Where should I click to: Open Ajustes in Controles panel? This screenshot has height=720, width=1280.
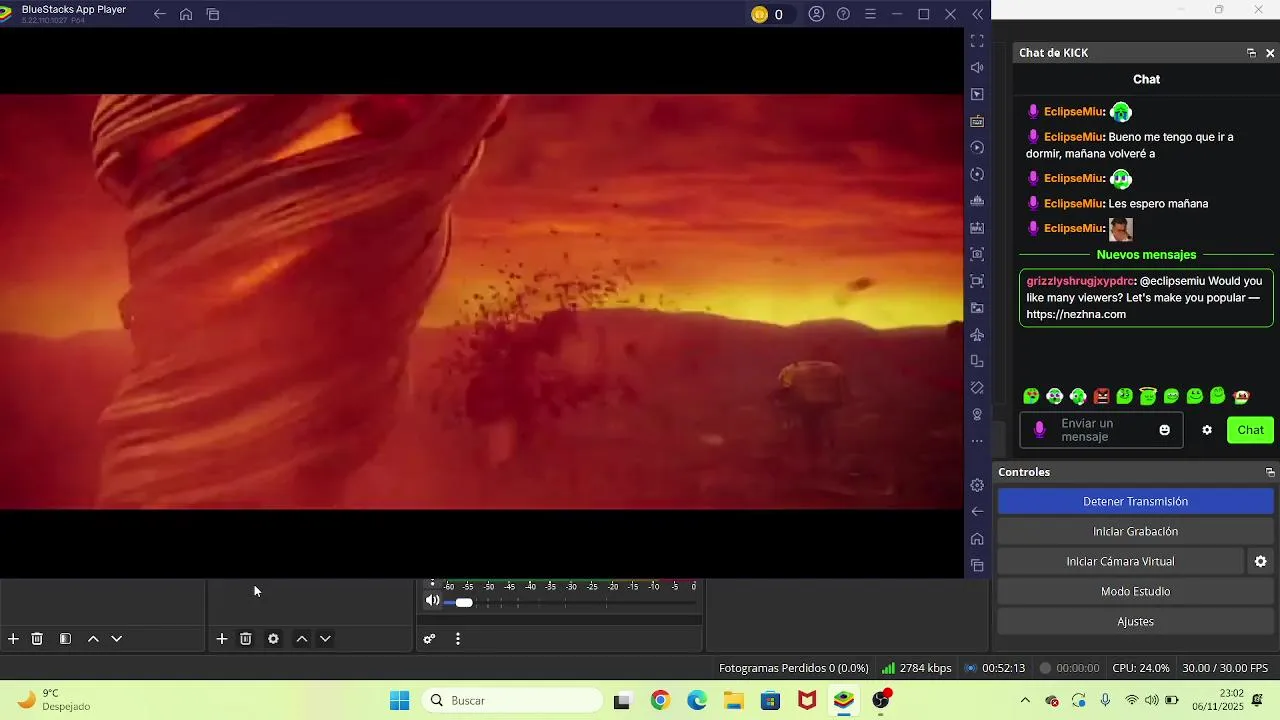1135,621
